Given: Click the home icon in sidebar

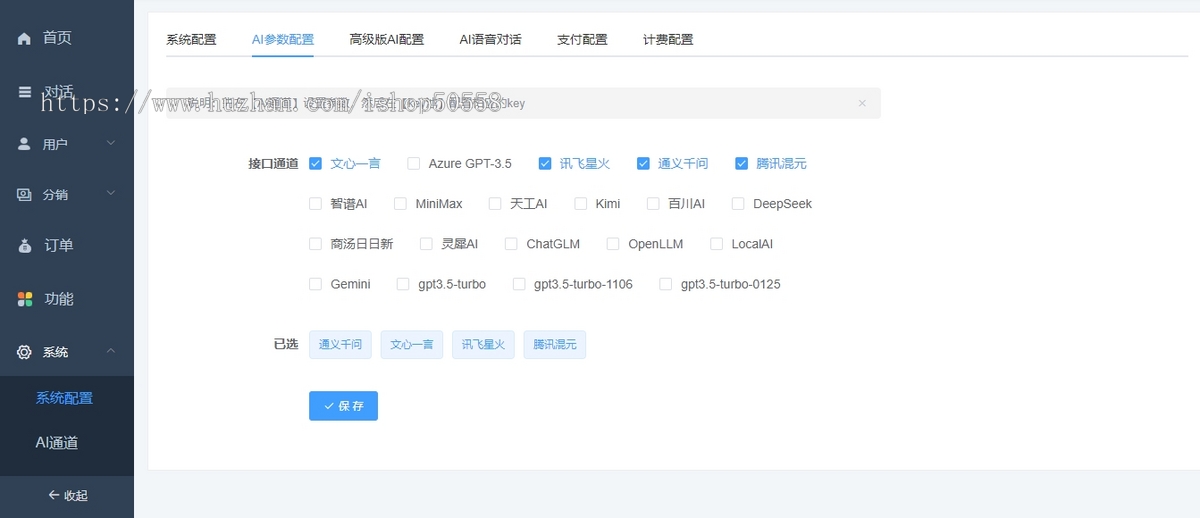Looking at the screenshot, I should point(24,38).
